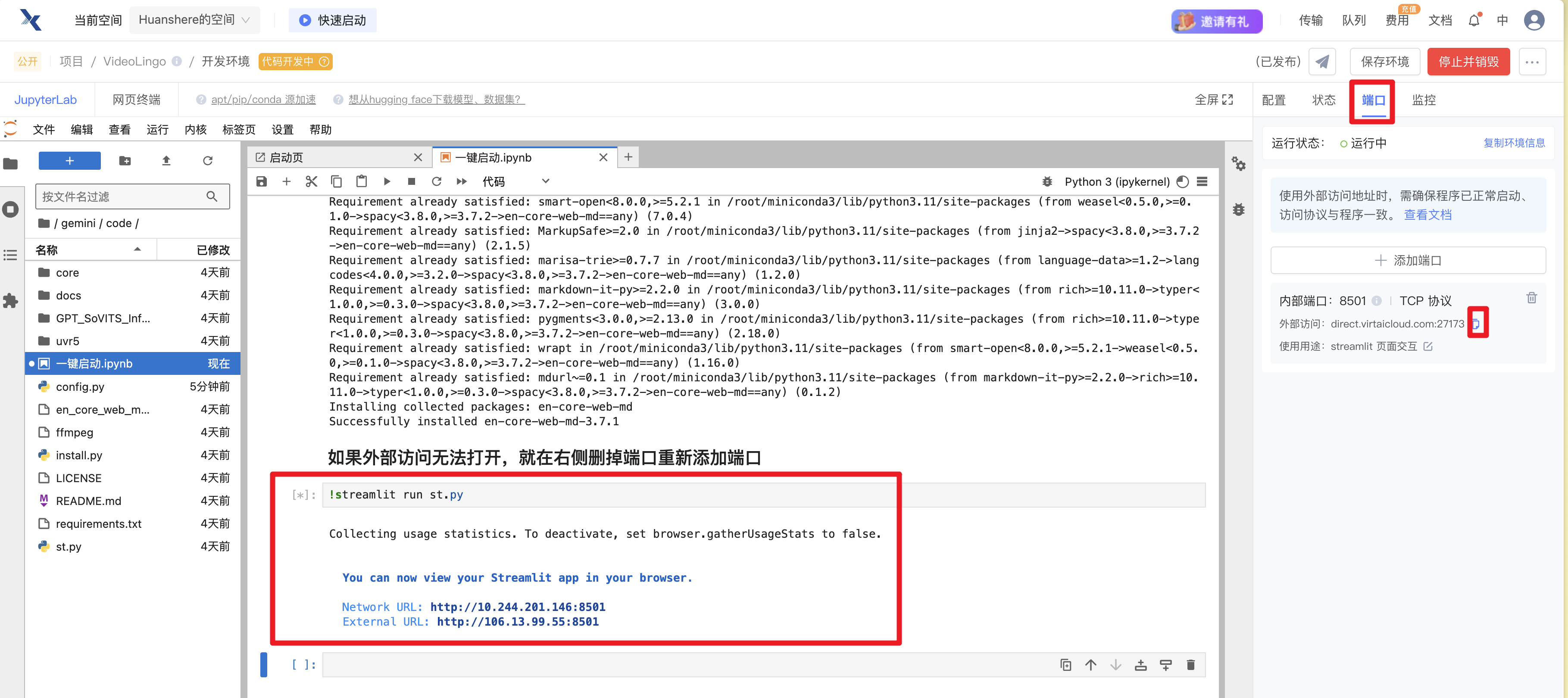
Task: Open the user account avatar
Action: point(1534,21)
